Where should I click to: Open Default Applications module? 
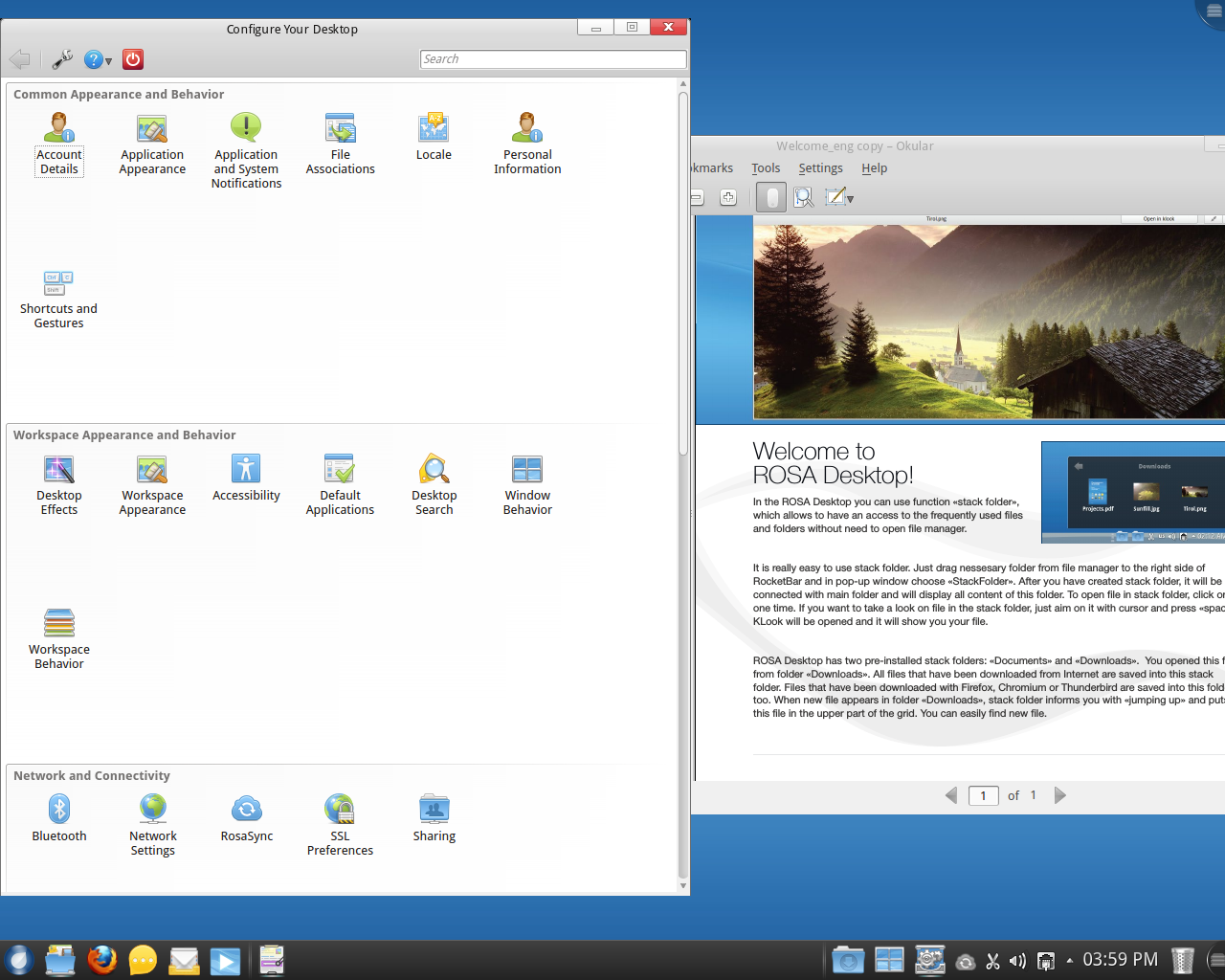click(x=340, y=484)
